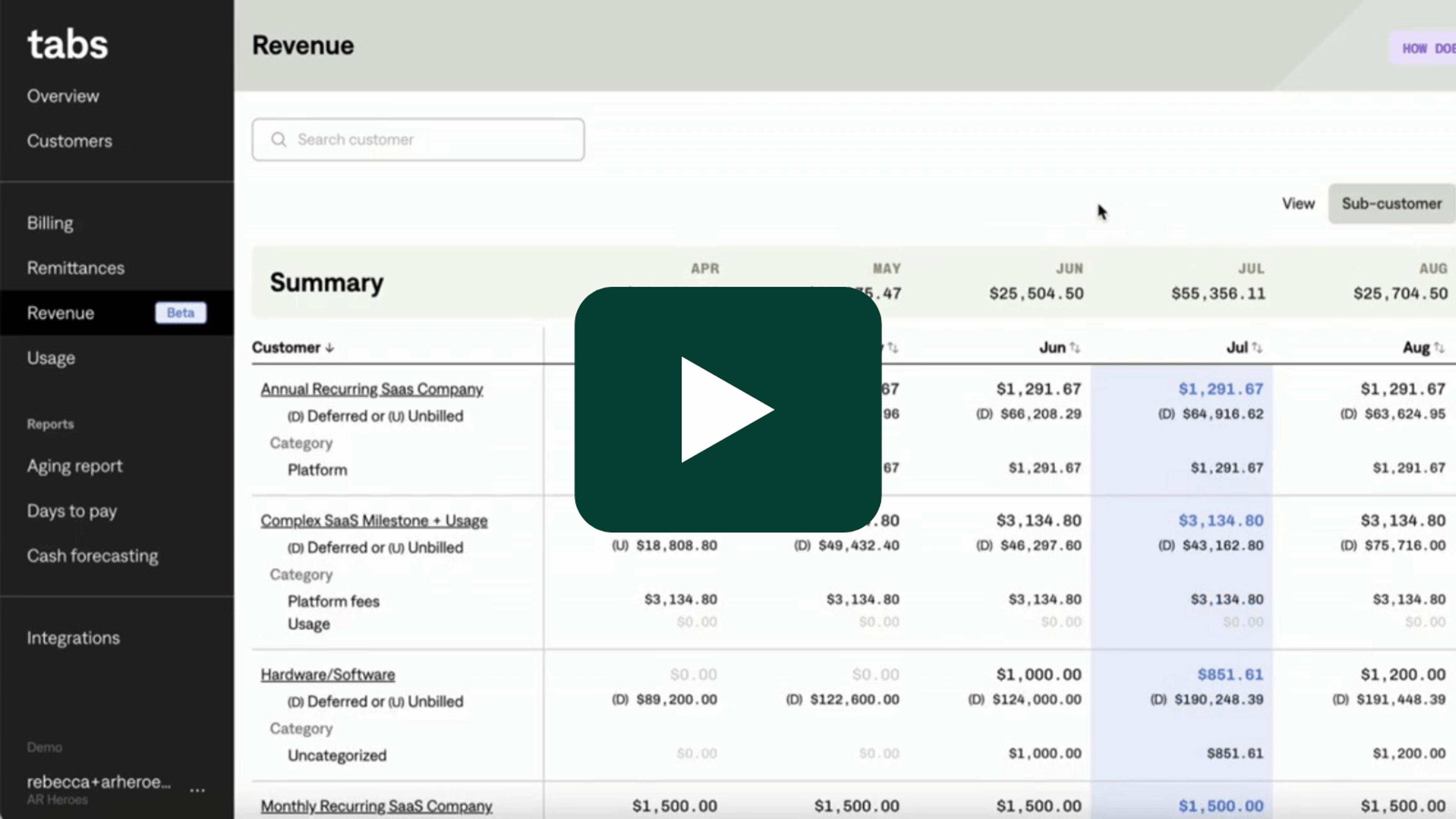Play the video with the green play button
The width and height of the screenshot is (1456, 819).
coord(728,409)
